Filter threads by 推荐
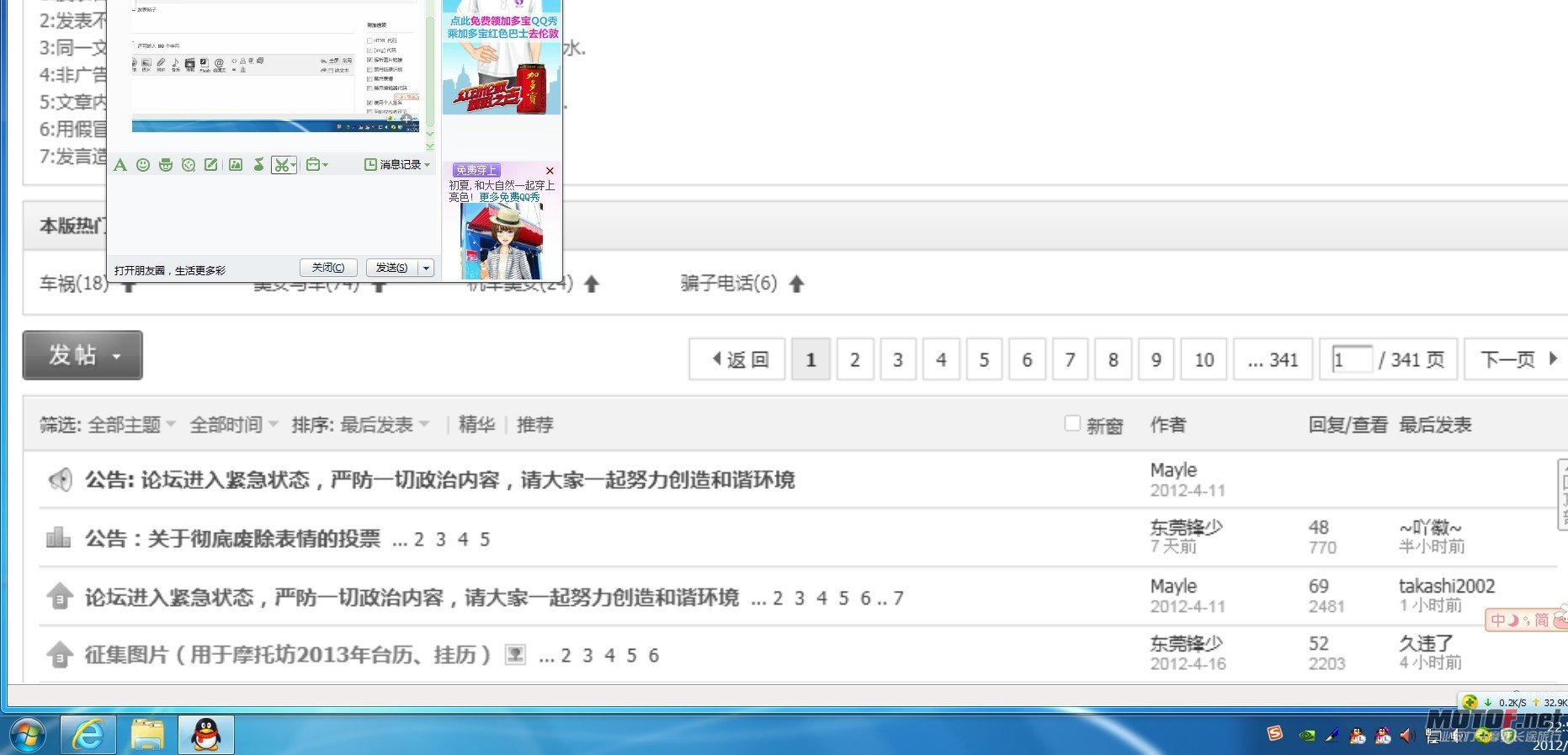 point(534,425)
